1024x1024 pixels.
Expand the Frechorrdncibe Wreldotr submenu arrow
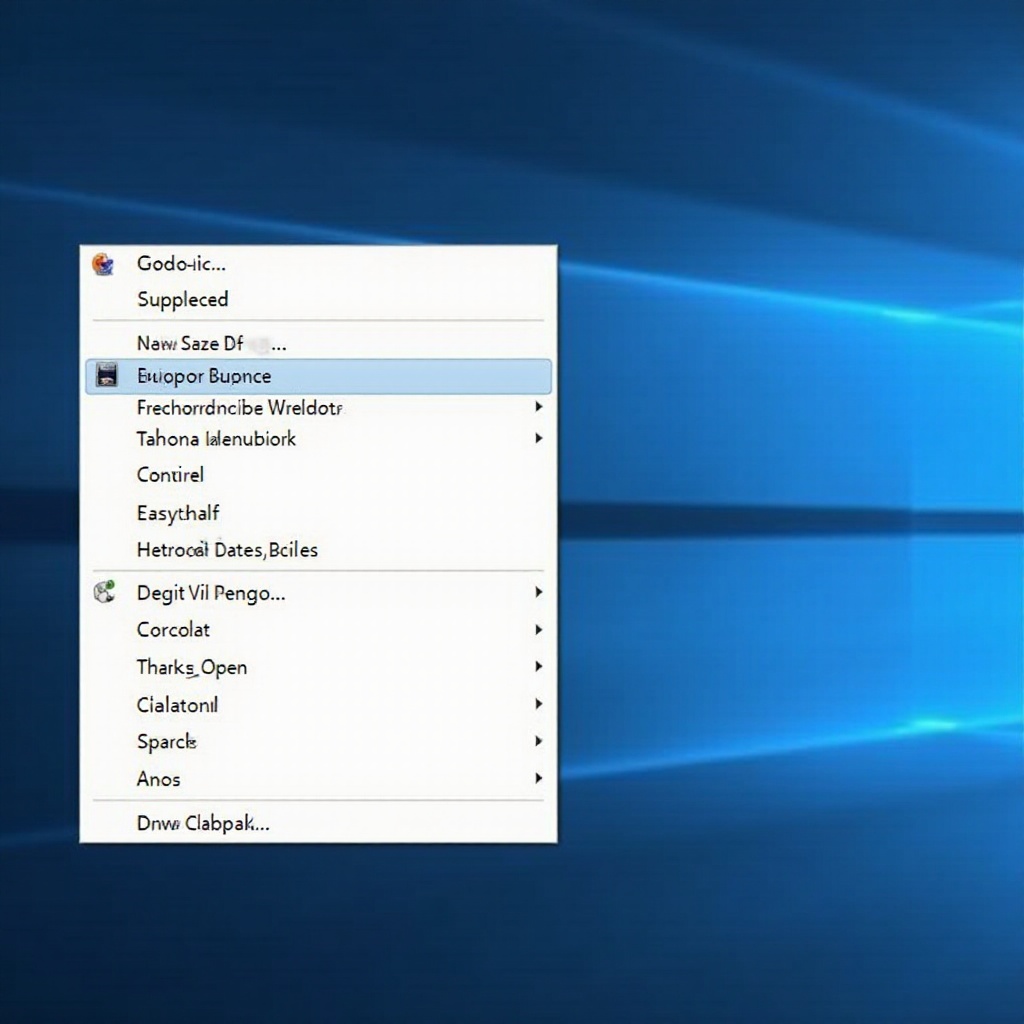[538, 407]
